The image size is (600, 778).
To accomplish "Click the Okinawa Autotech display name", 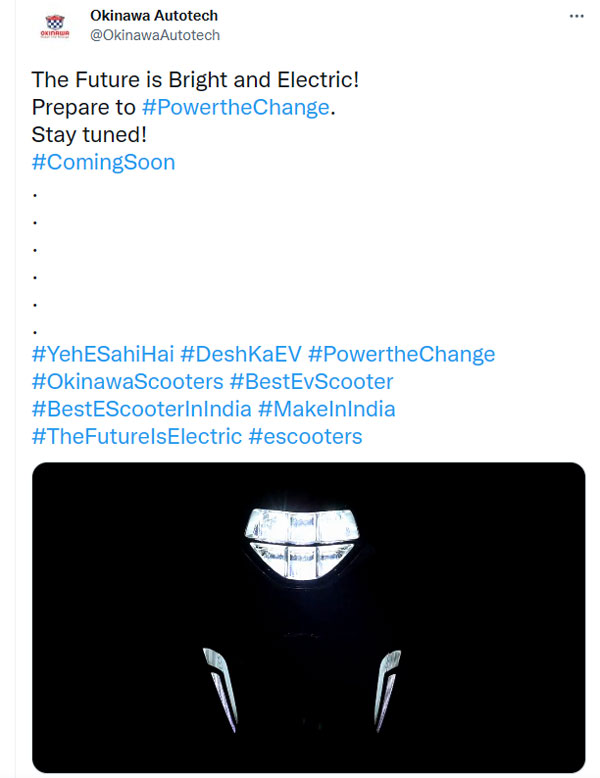I will coord(153,16).
